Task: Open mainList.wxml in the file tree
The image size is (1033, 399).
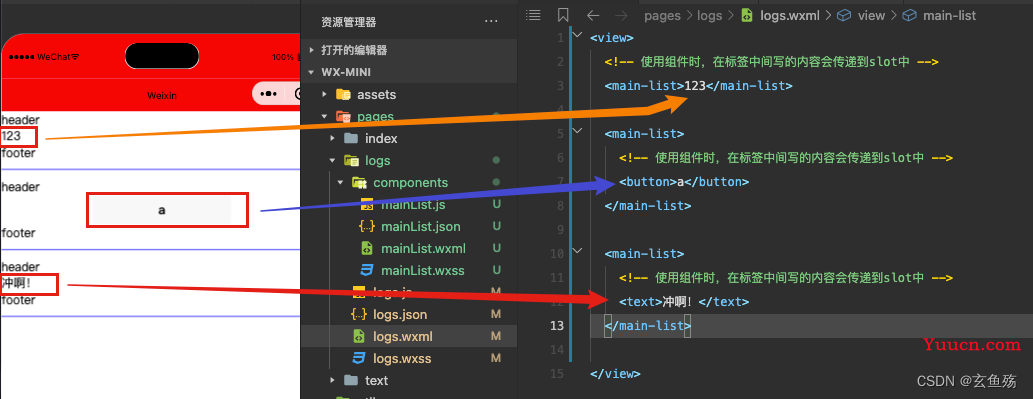Action: coord(424,248)
